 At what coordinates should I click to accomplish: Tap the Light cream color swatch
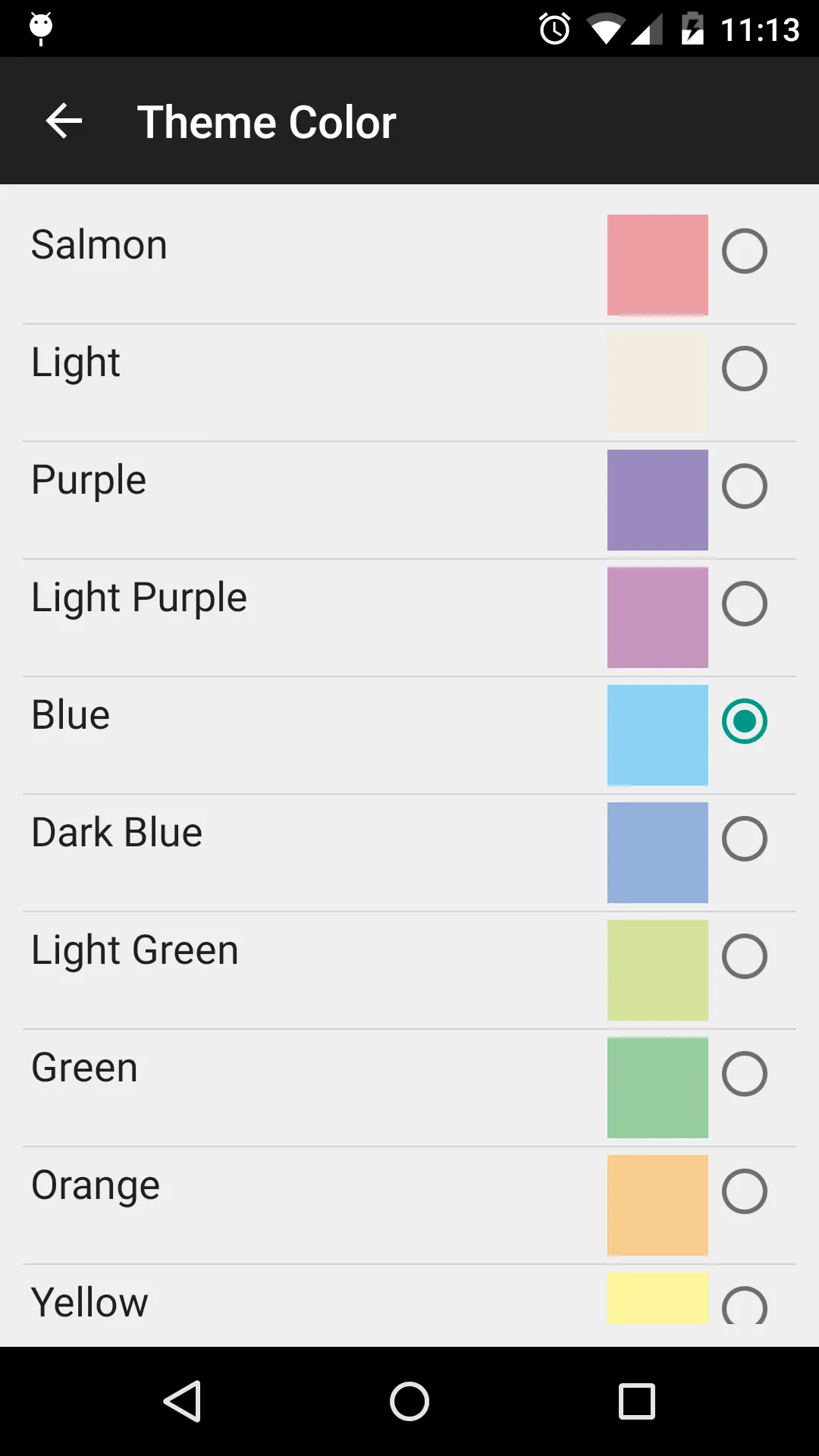(657, 382)
